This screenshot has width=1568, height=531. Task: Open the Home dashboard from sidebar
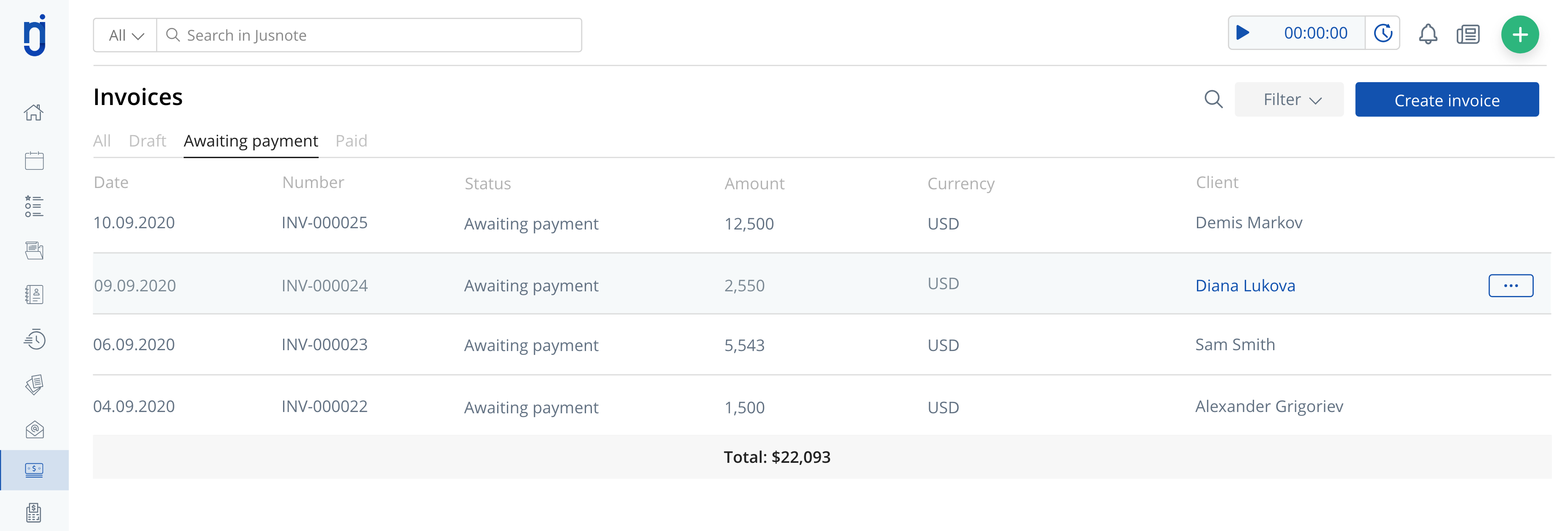click(x=34, y=112)
